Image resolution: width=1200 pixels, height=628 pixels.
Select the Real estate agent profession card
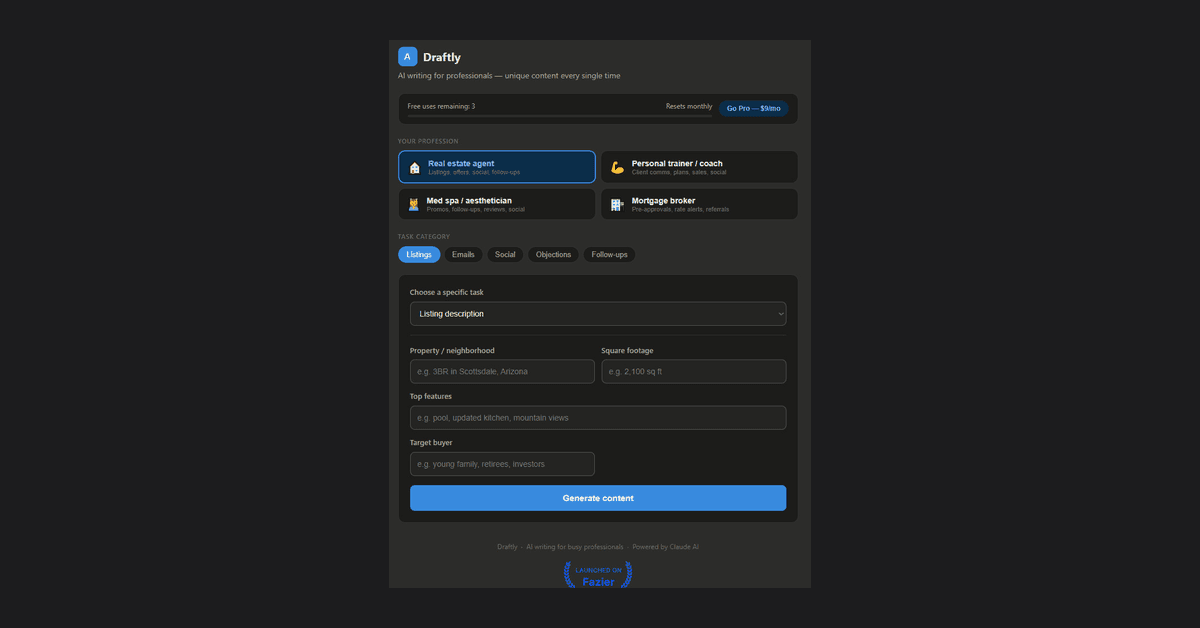tap(497, 167)
